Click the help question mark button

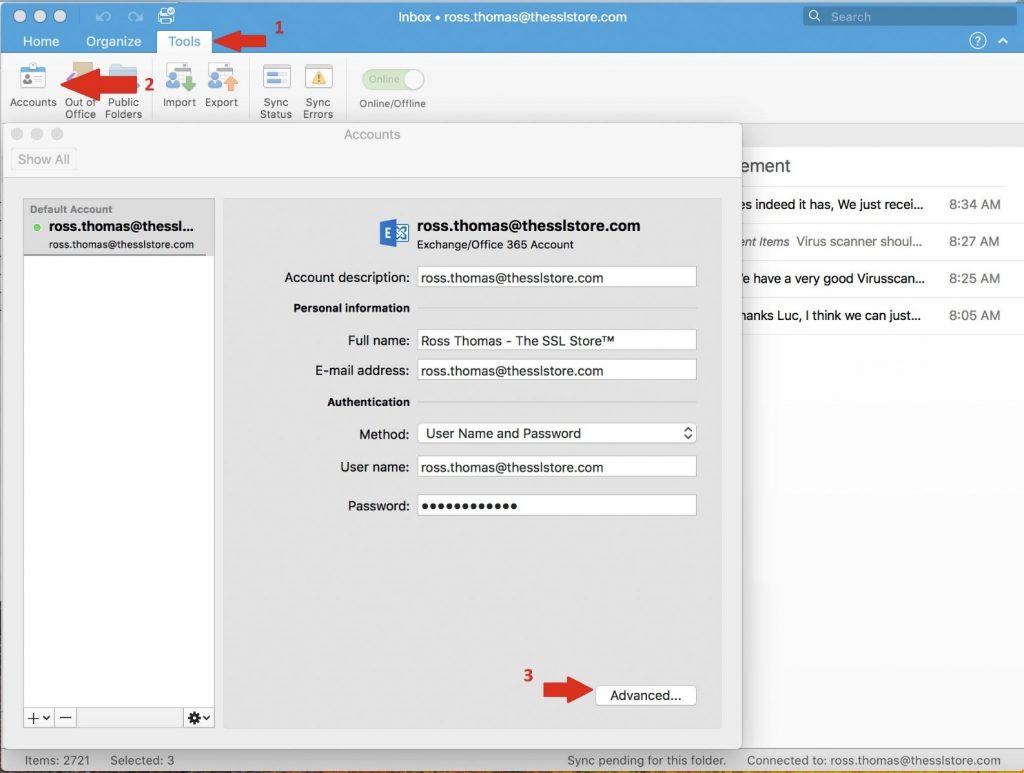click(978, 42)
